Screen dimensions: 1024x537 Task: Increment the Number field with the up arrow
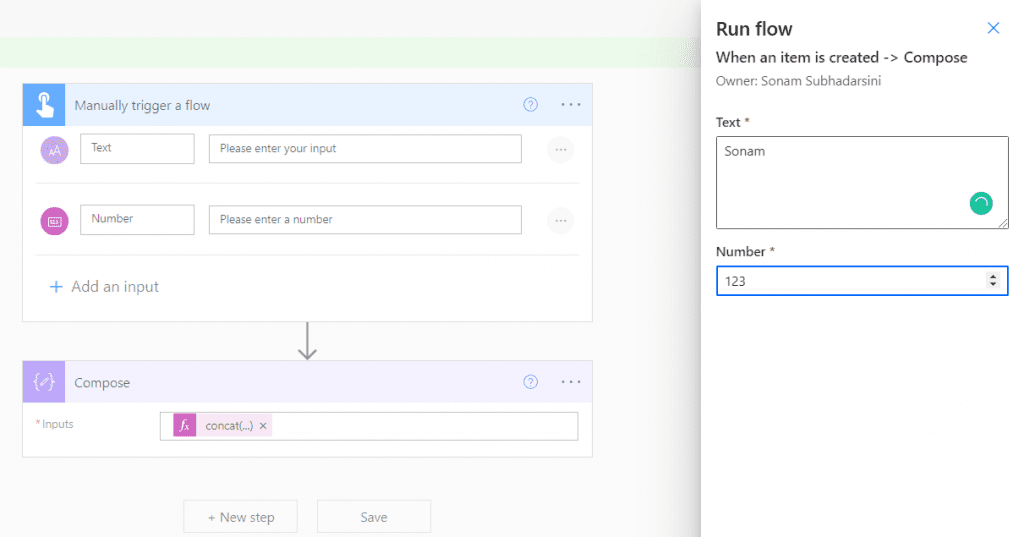point(993,277)
